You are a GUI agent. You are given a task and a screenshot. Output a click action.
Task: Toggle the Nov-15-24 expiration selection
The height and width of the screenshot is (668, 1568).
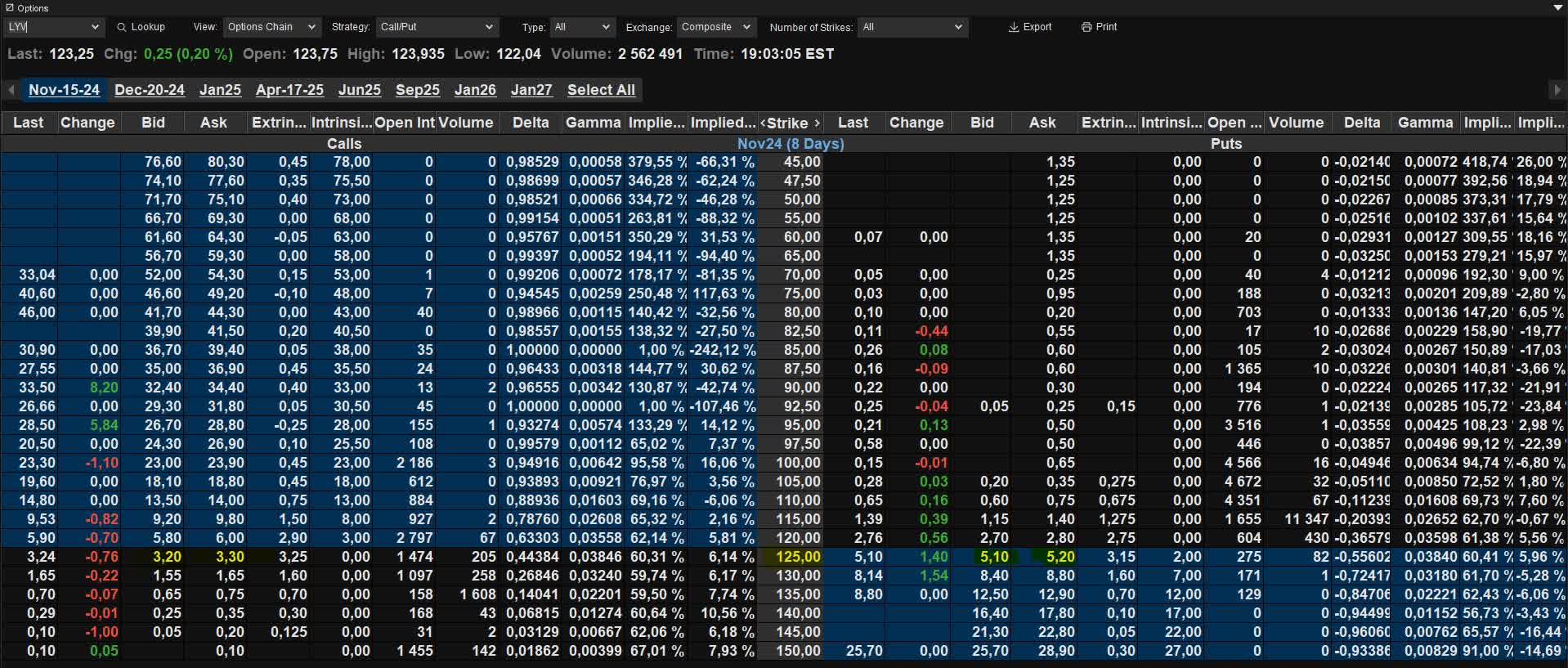(64, 90)
